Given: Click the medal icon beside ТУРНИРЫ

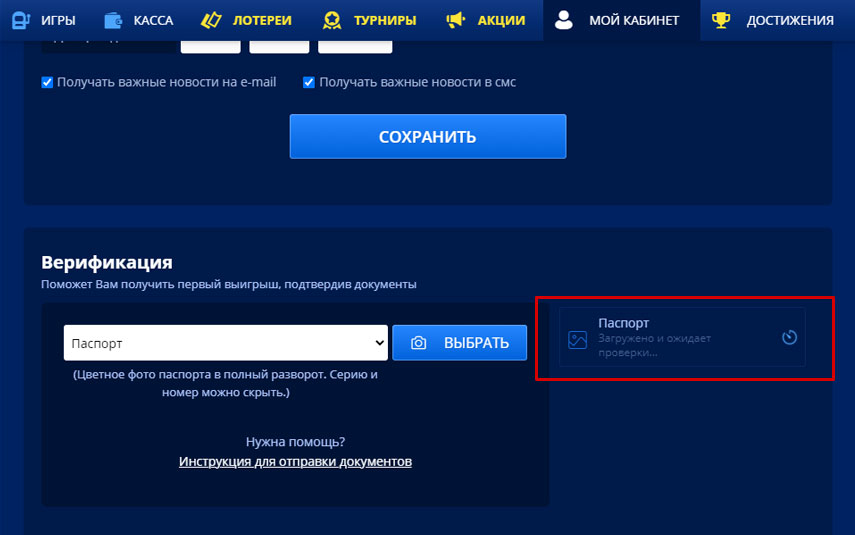Looking at the screenshot, I should coord(332,20).
